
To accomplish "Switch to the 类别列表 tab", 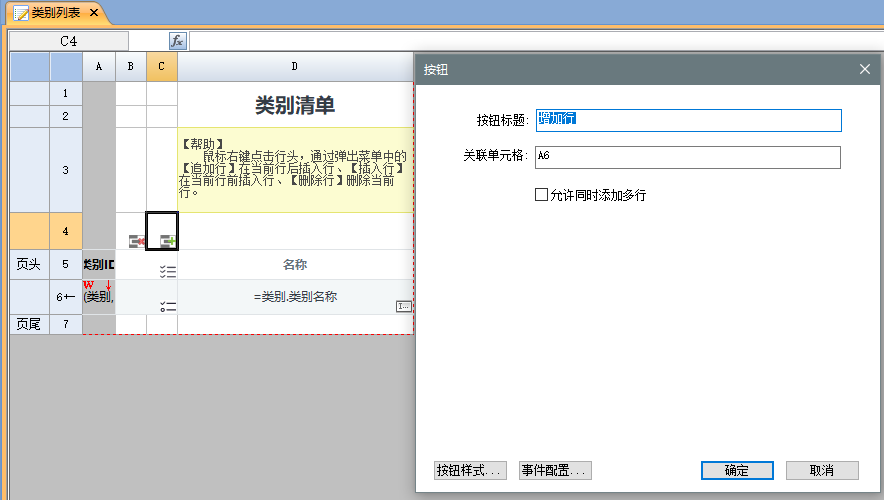I will [x=56, y=13].
